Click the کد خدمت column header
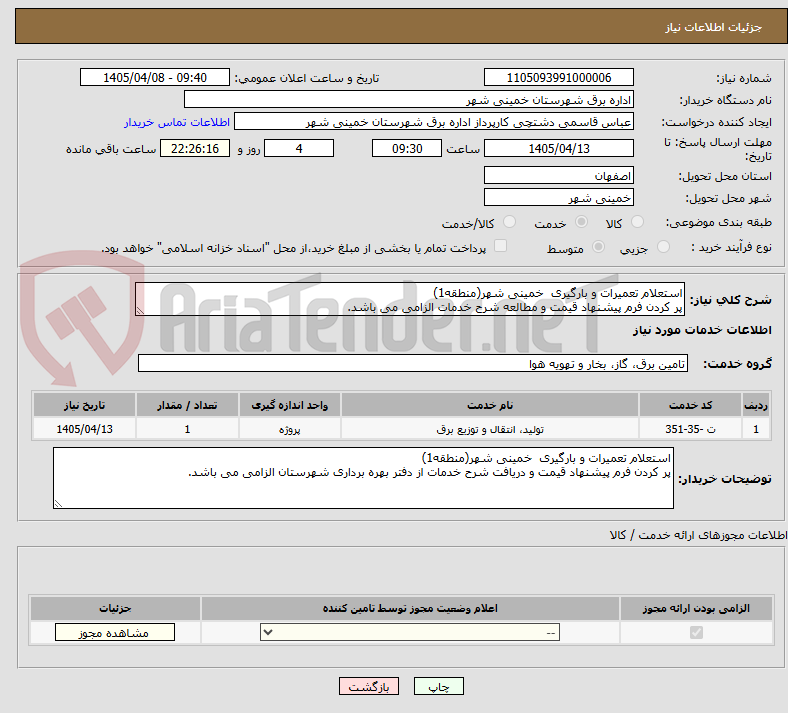Image resolution: width=788 pixels, height=713 pixels. [691, 405]
